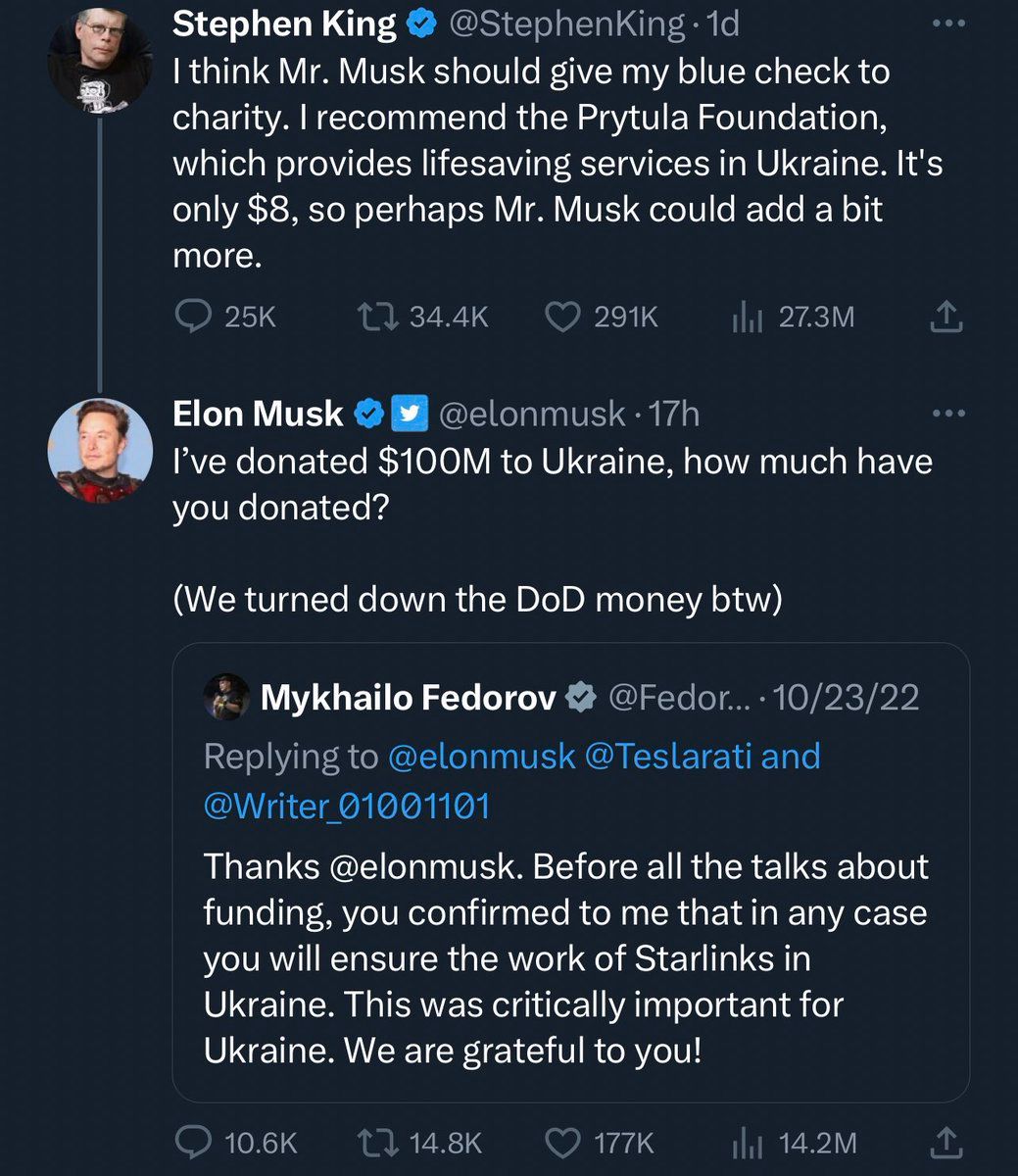This screenshot has width=1018, height=1176.
Task: Open Stephen King's profile picture
Action: pyautogui.click(x=100, y=61)
